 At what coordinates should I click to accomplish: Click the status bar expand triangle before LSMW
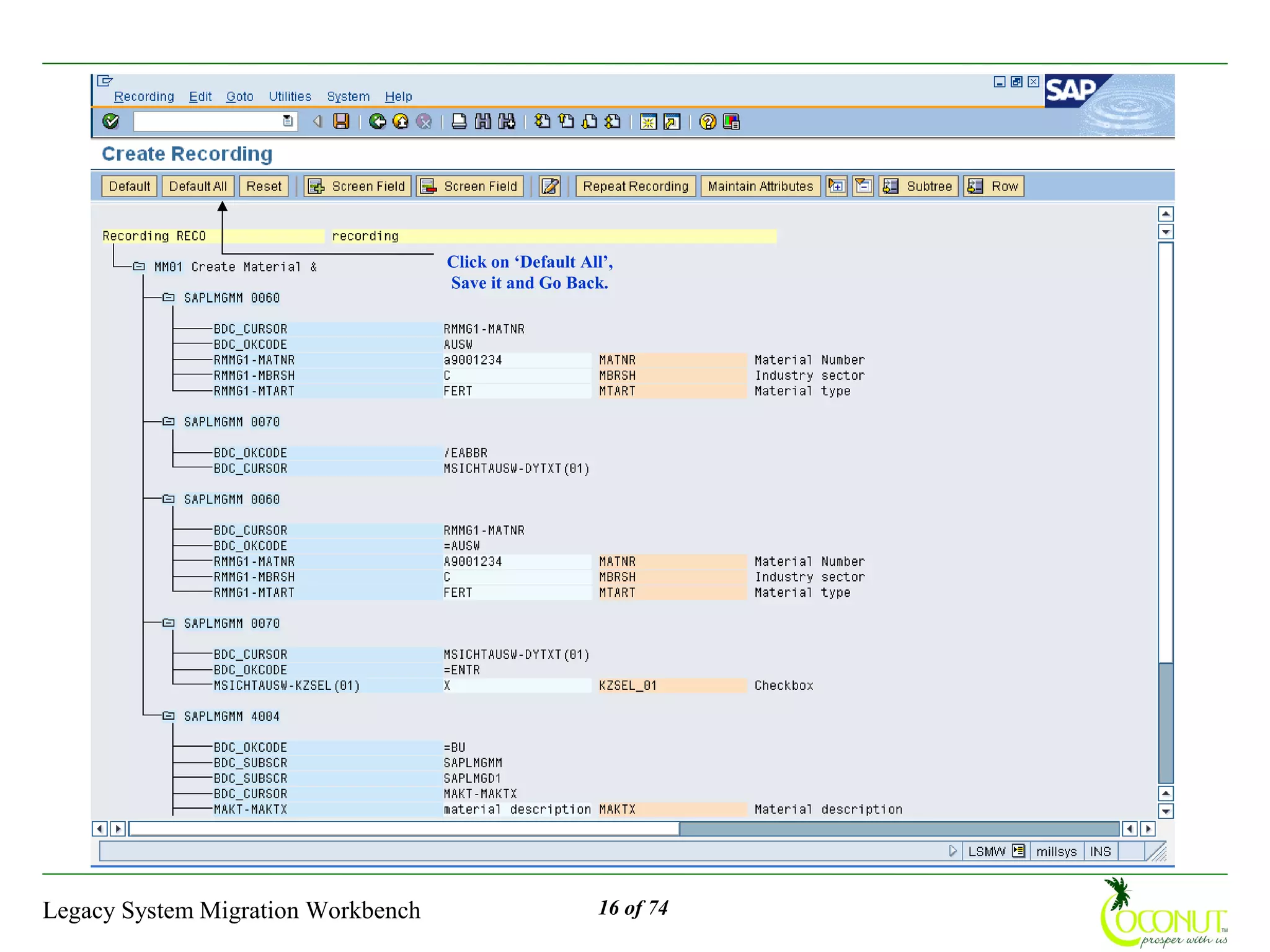(x=953, y=851)
